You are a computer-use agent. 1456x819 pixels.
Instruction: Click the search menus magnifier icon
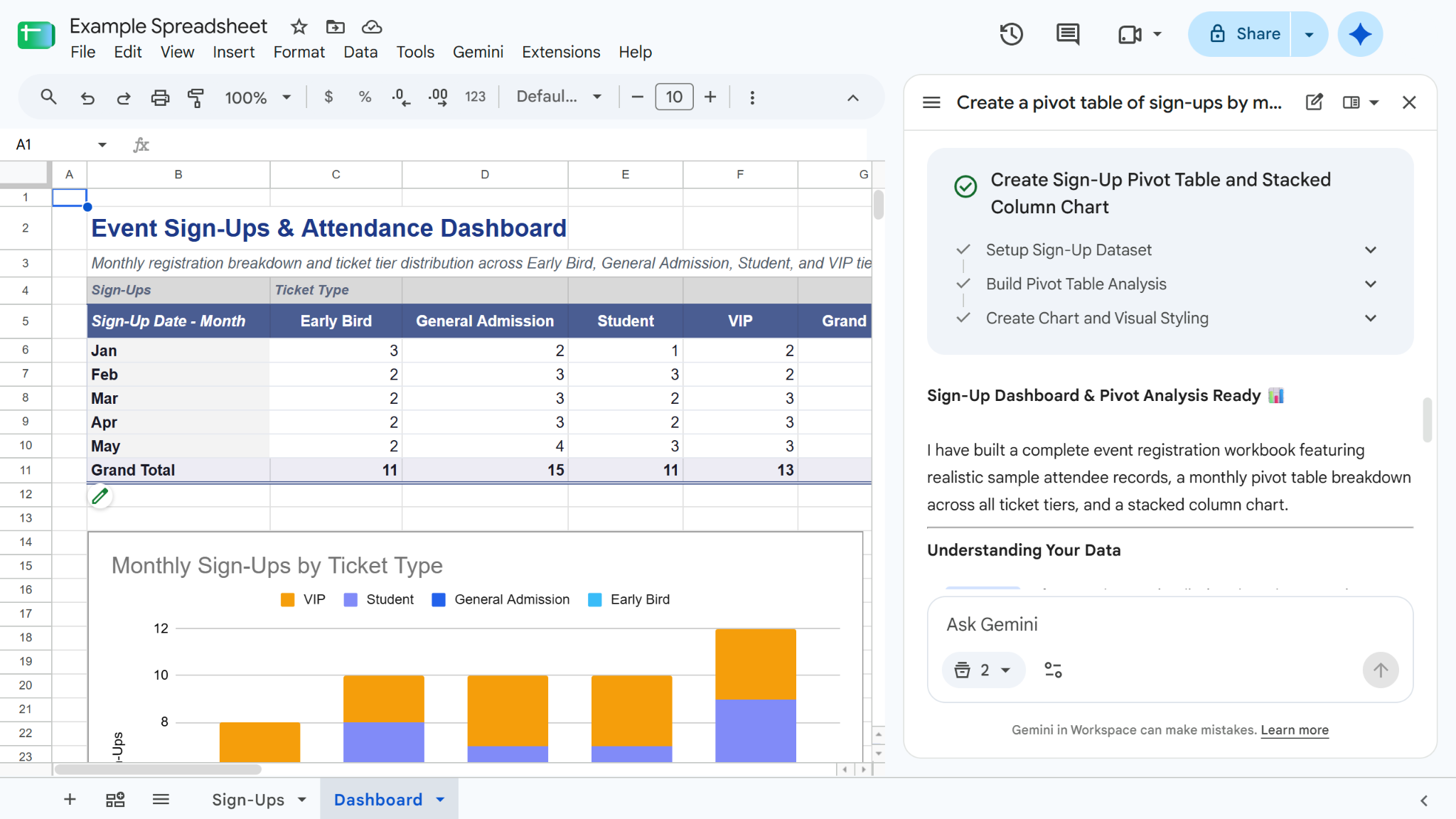(48, 97)
